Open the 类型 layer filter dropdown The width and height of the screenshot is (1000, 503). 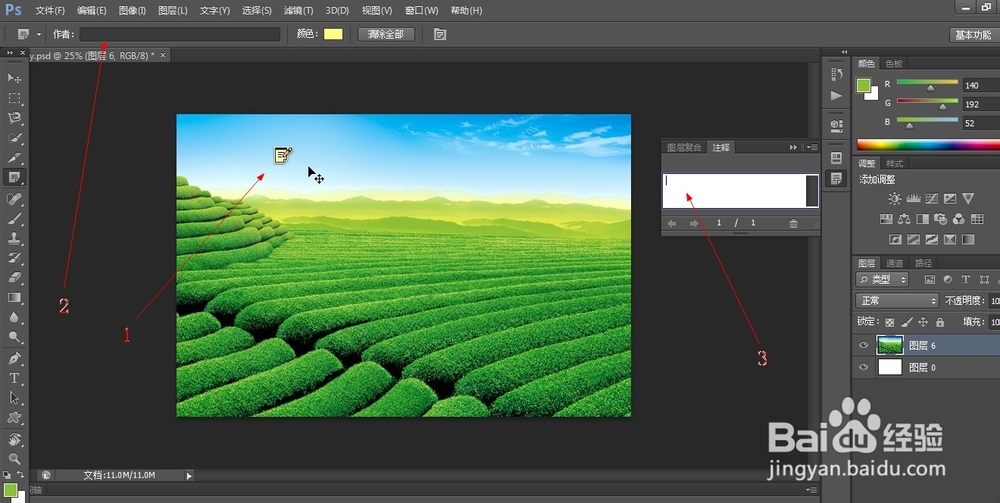click(882, 279)
